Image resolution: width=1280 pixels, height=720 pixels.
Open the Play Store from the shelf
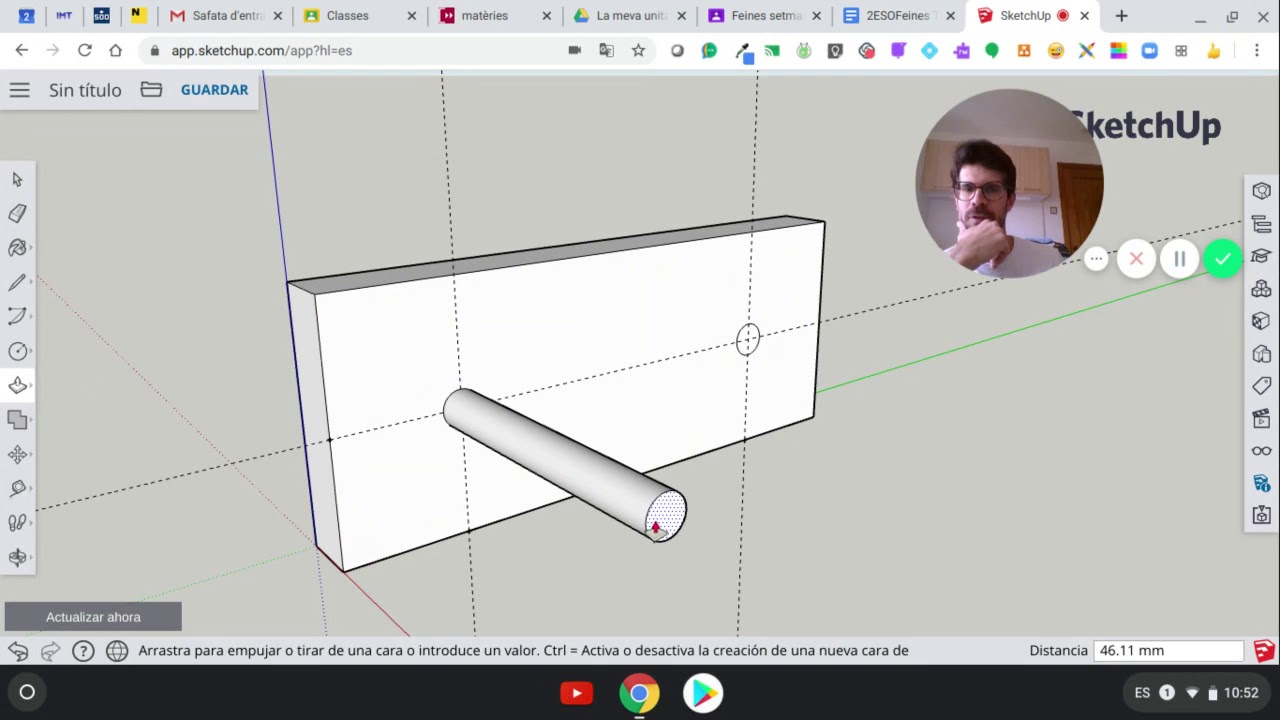click(703, 692)
